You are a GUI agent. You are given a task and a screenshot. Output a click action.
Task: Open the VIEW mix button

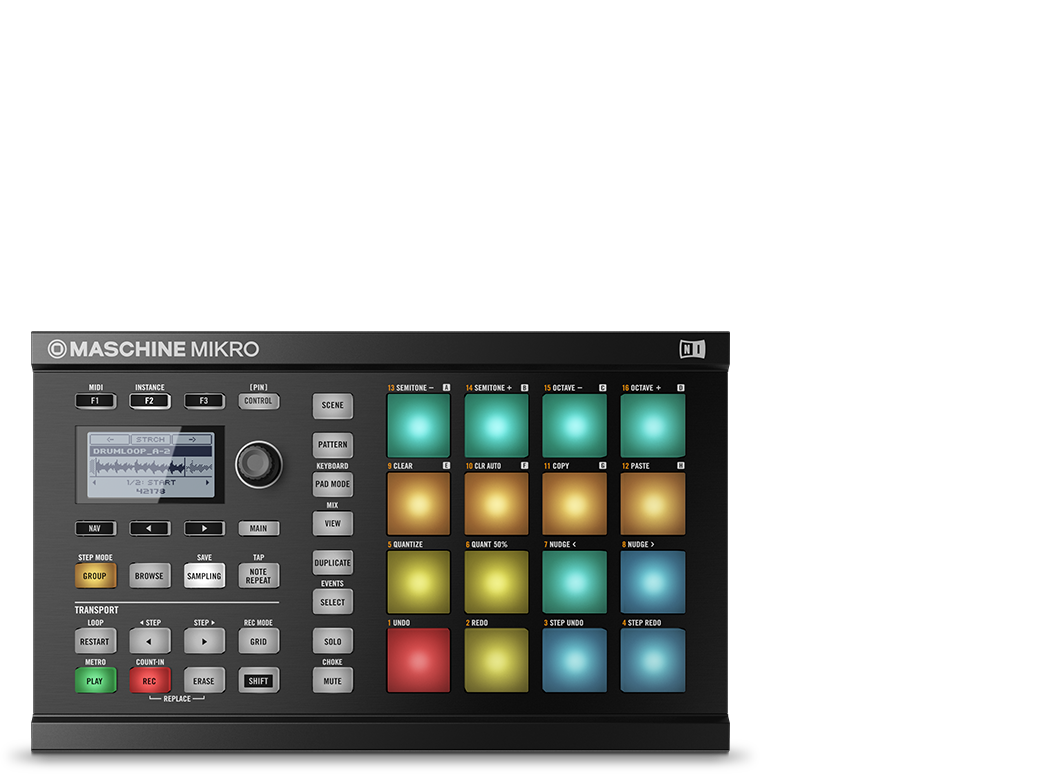click(332, 523)
